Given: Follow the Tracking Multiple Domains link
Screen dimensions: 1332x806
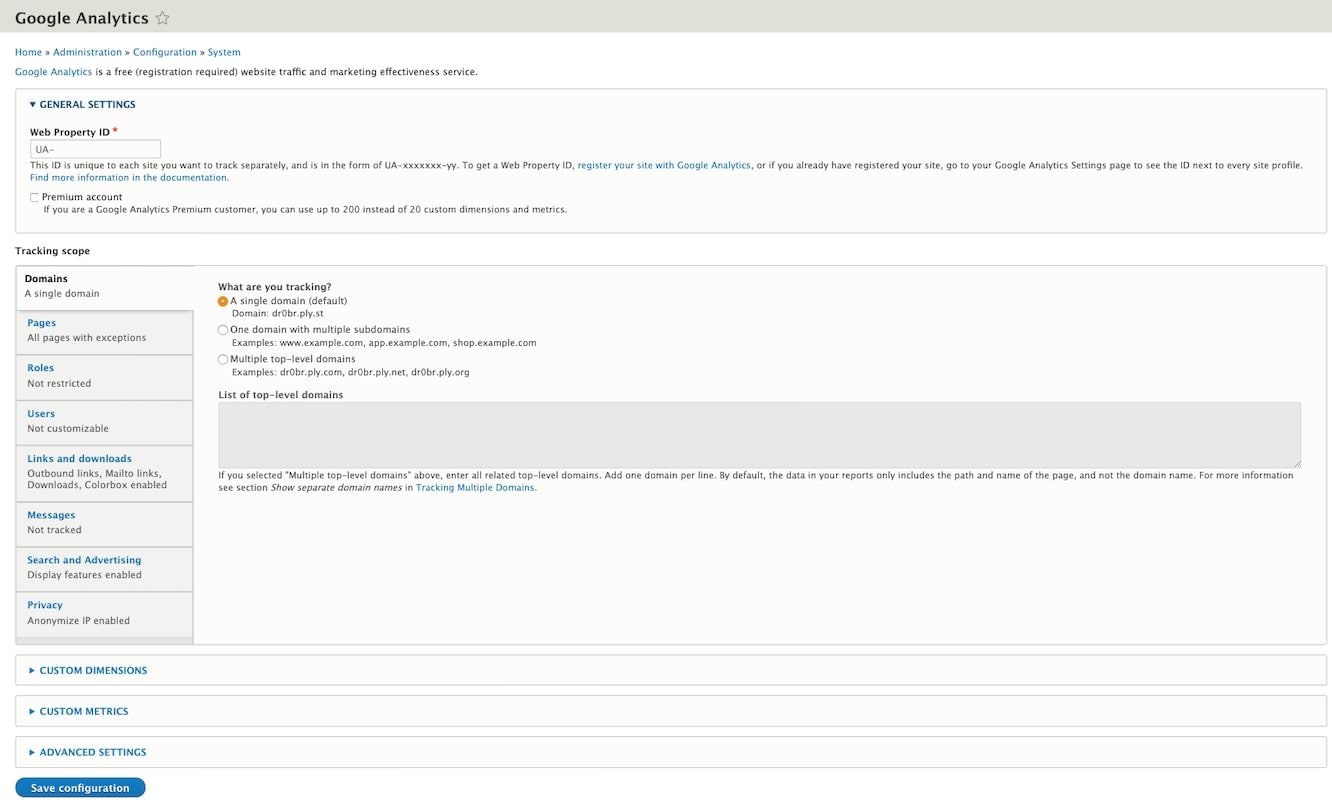Looking at the screenshot, I should pos(475,488).
